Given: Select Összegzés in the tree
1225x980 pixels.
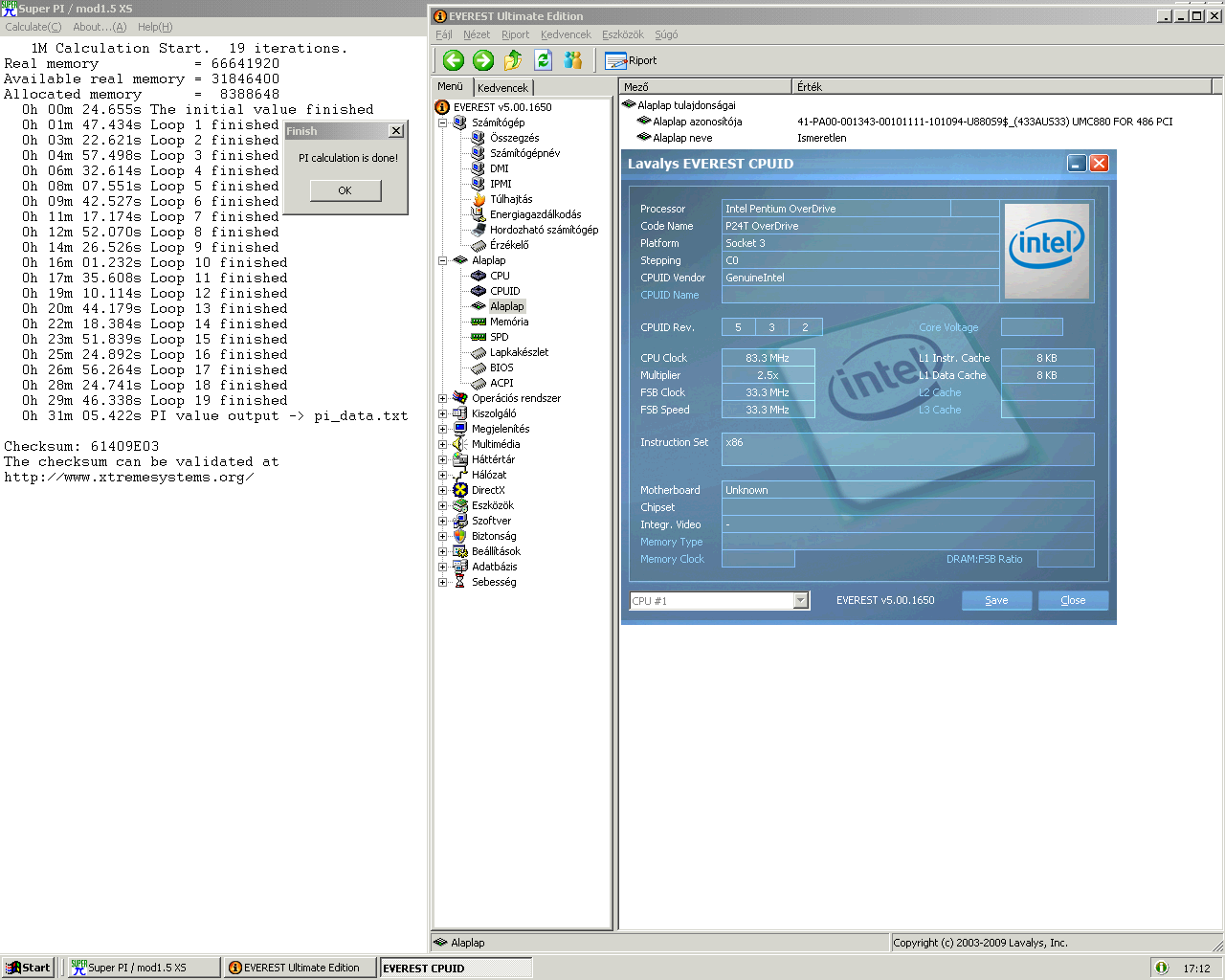Looking at the screenshot, I should [514, 138].
